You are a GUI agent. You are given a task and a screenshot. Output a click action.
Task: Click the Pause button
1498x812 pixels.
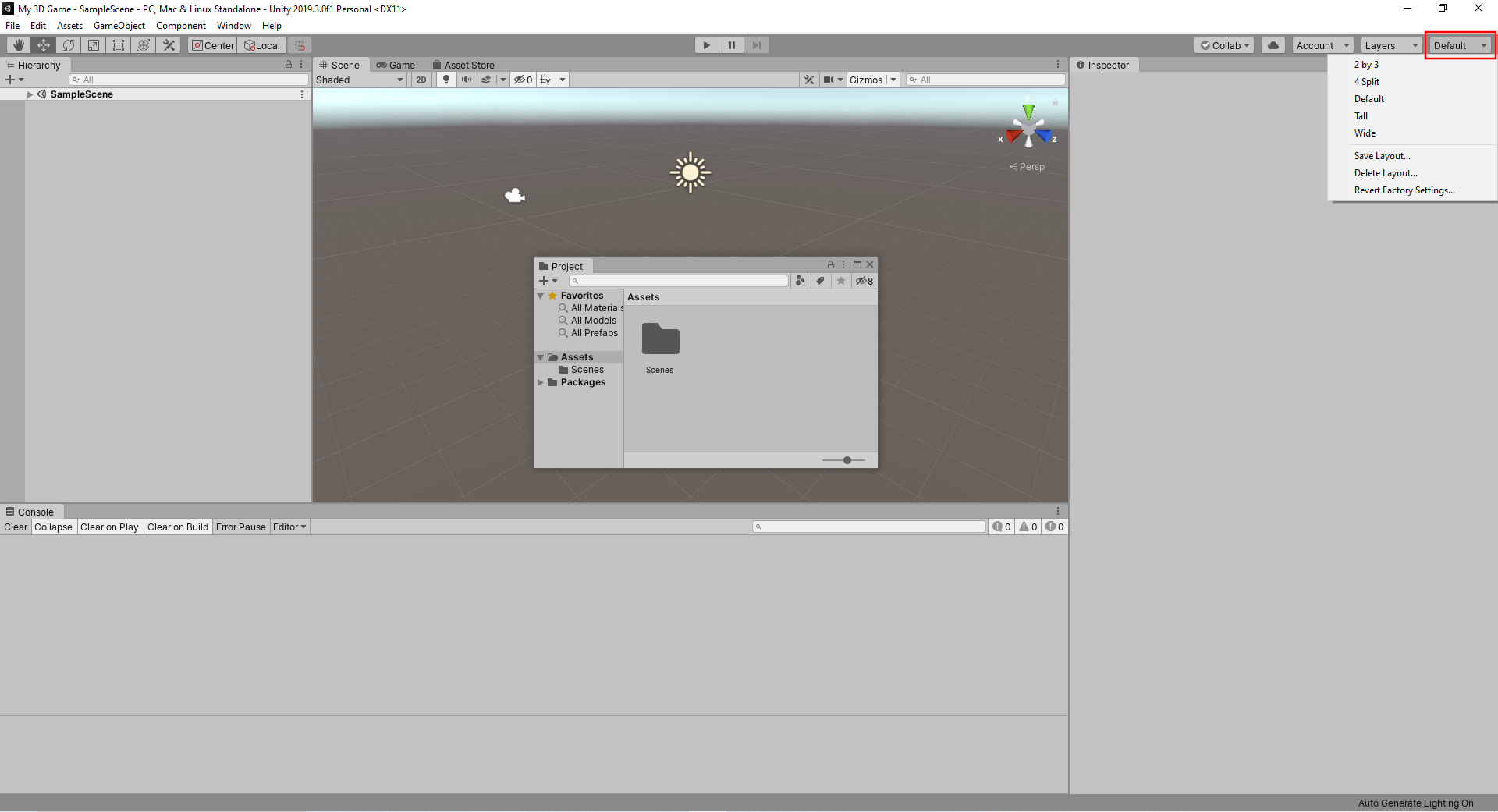[731, 45]
